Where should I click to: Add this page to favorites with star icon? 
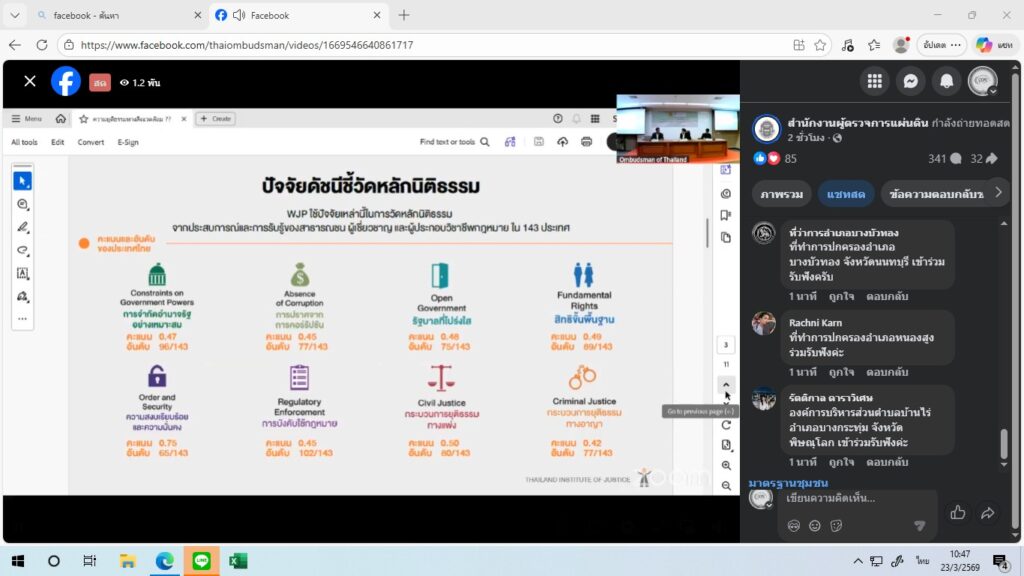coord(820,45)
